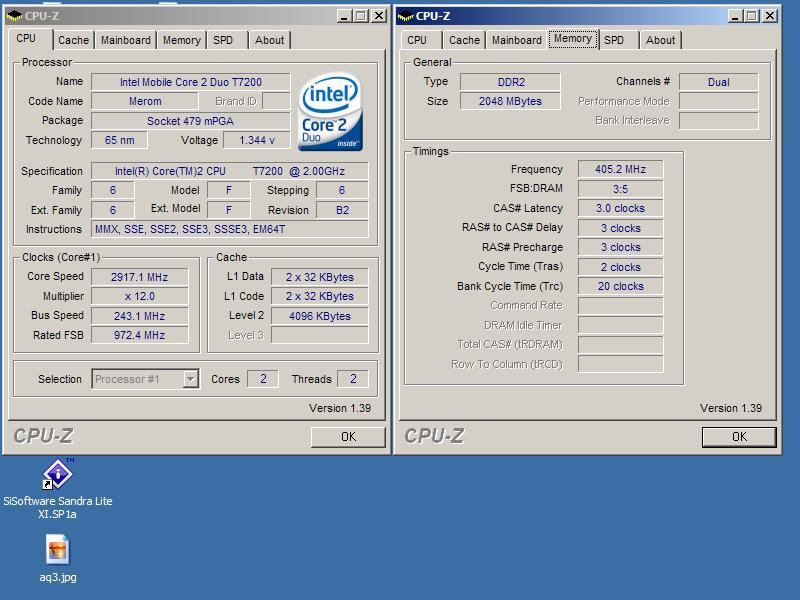Click the L1 Code value '2 x 32 KBytes'
Viewport: 800px width, 600px height.
coord(320,296)
